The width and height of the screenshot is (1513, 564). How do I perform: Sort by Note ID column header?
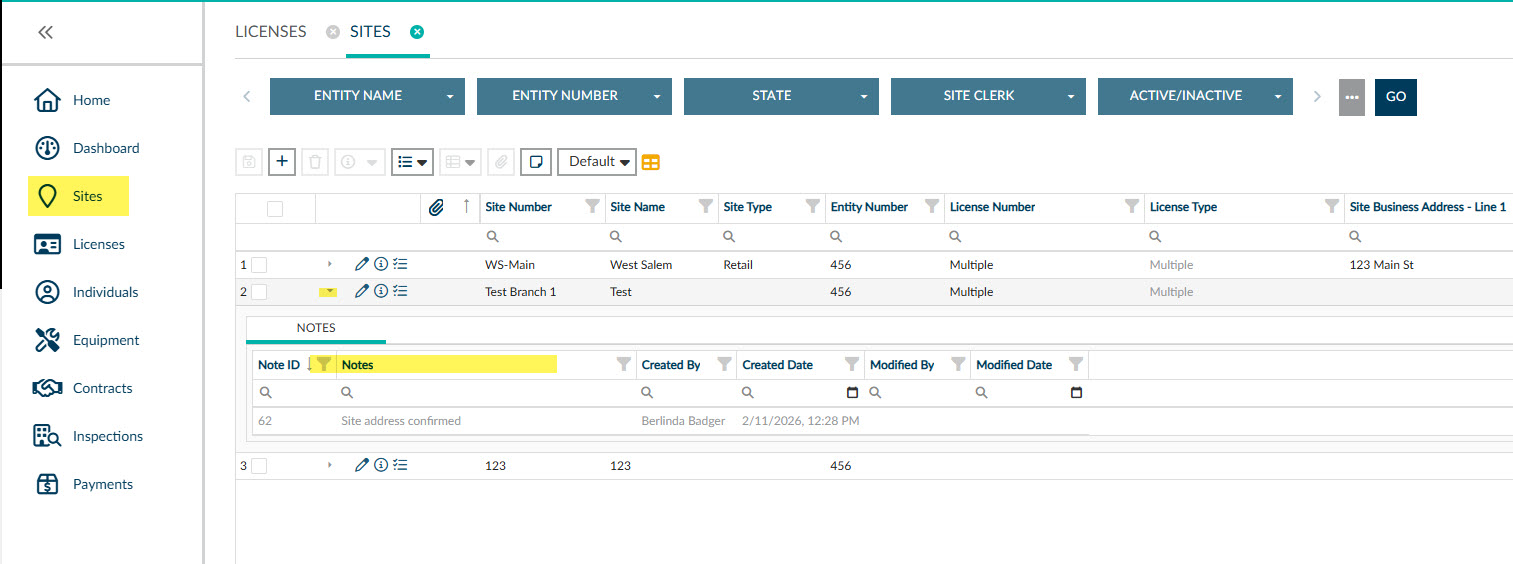(279, 365)
